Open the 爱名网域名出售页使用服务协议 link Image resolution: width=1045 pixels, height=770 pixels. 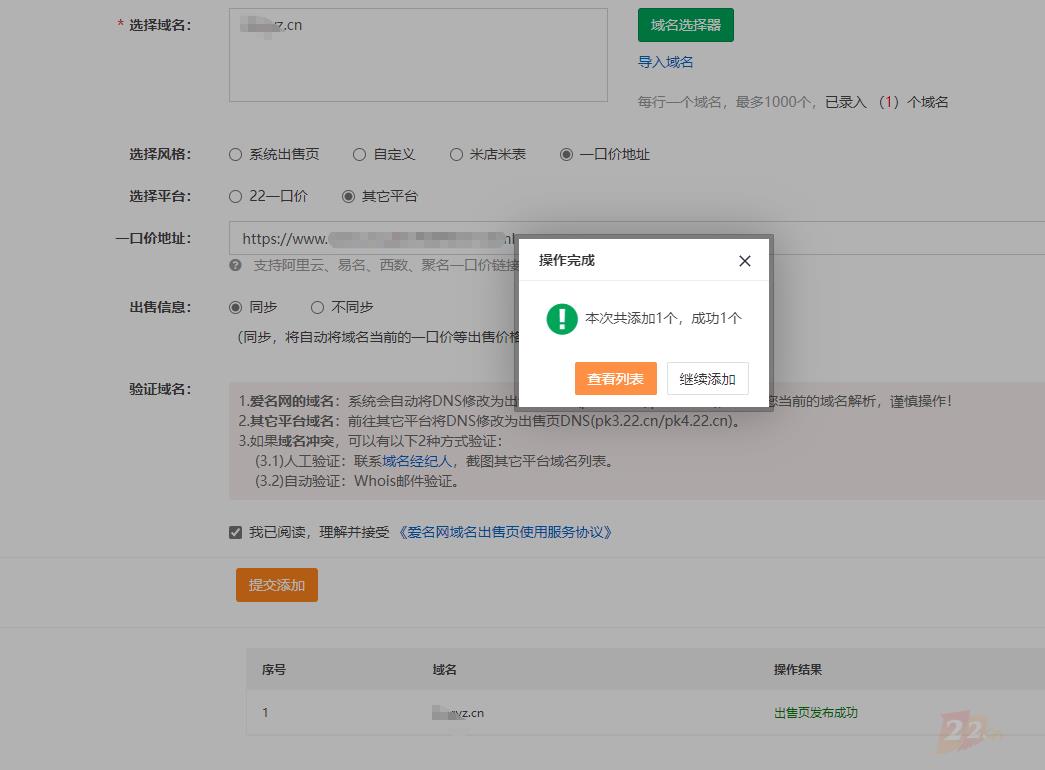coord(505,533)
